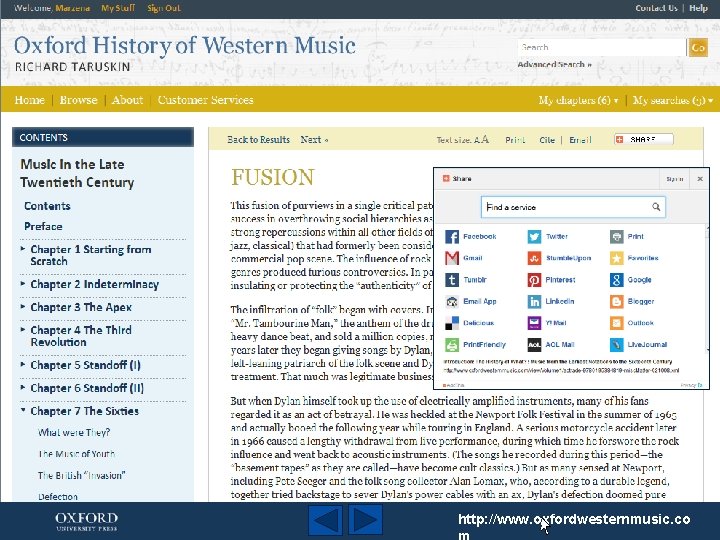Click the Text size A A control

[462, 140]
